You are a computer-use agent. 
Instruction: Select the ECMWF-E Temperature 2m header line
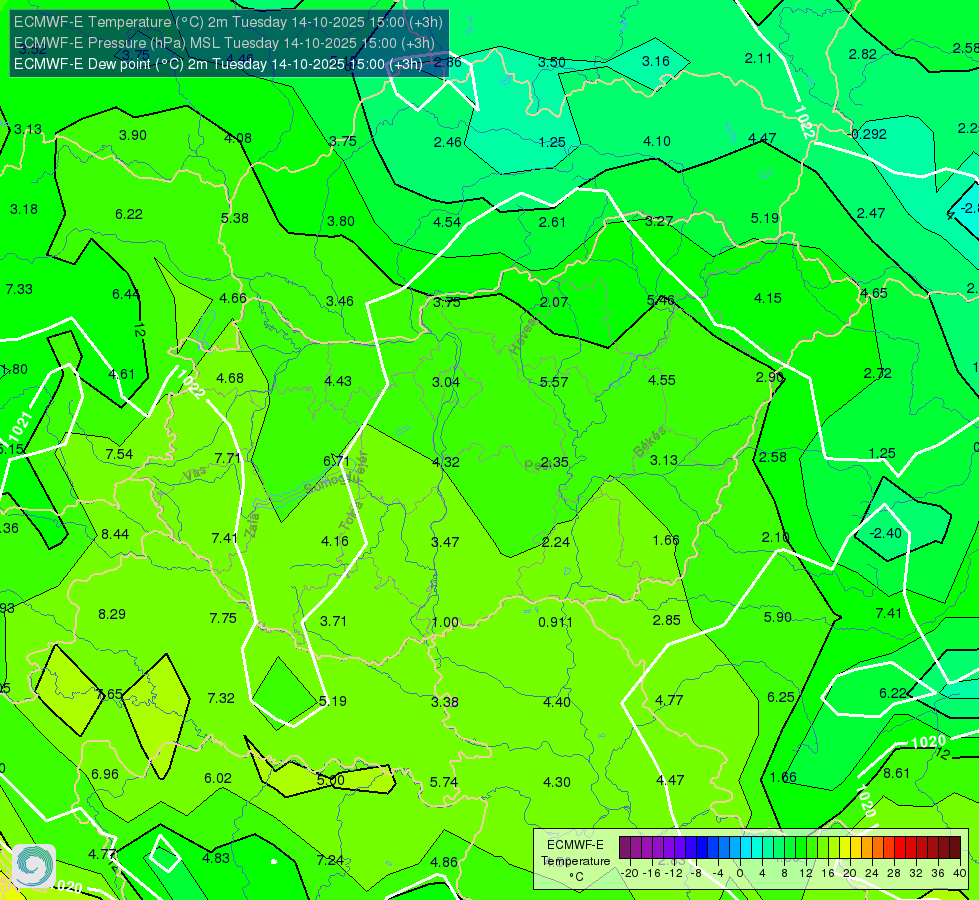tap(228, 22)
